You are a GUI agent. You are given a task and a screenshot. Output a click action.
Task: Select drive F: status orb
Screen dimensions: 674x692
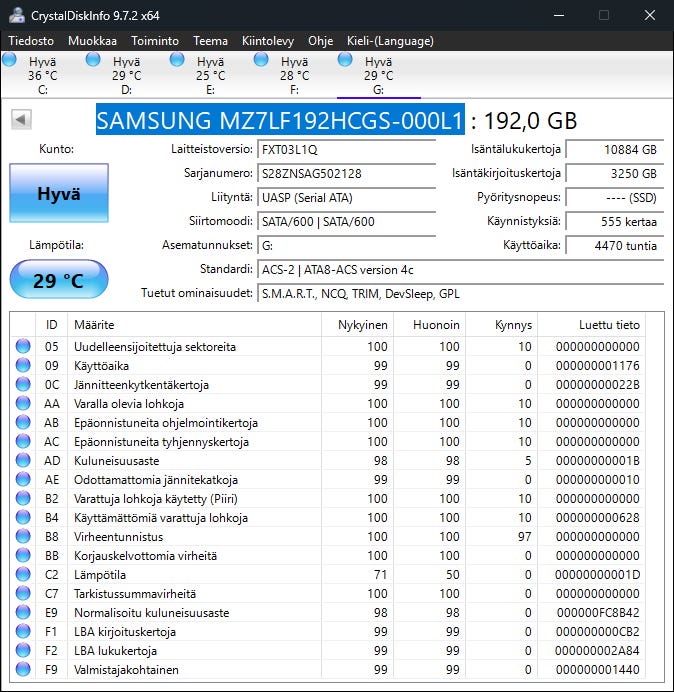click(262, 60)
